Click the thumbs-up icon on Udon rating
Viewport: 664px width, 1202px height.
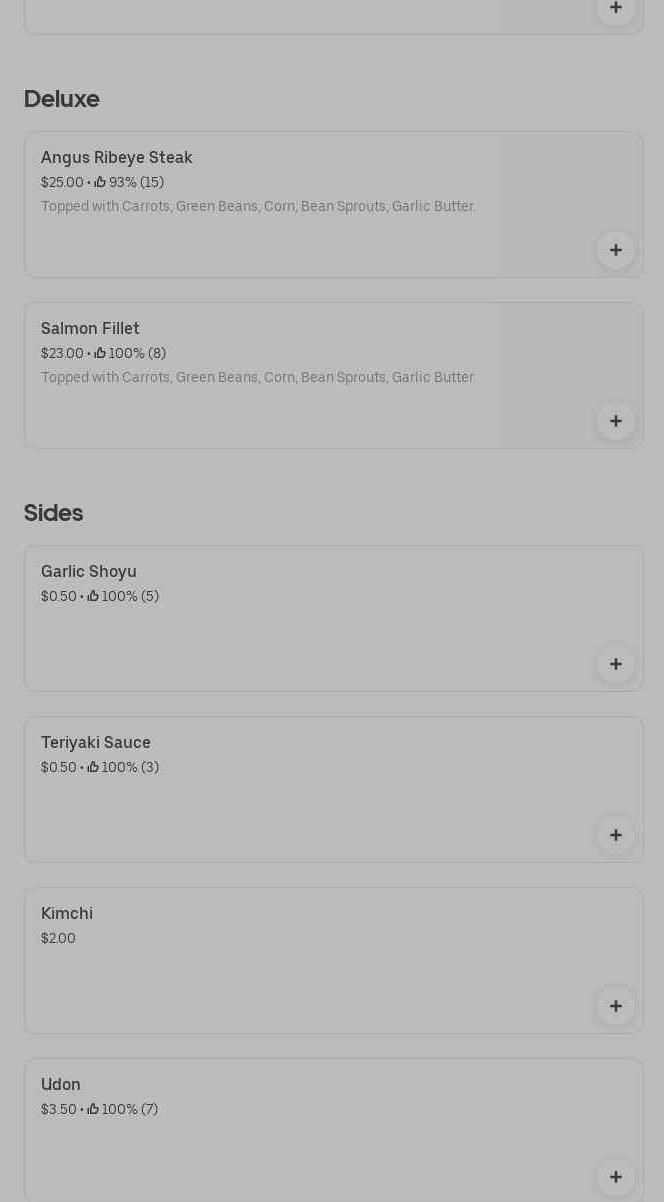tap(93, 1109)
